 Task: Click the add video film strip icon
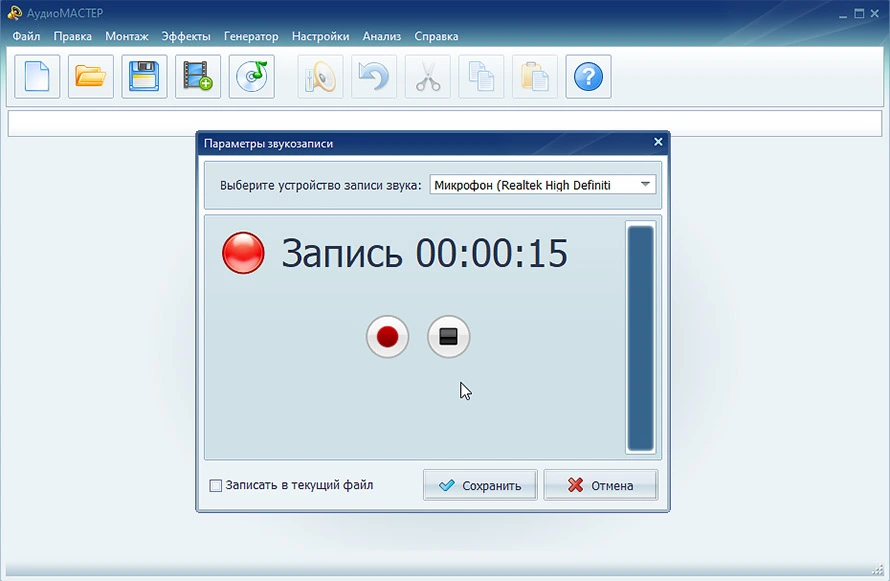[198, 77]
